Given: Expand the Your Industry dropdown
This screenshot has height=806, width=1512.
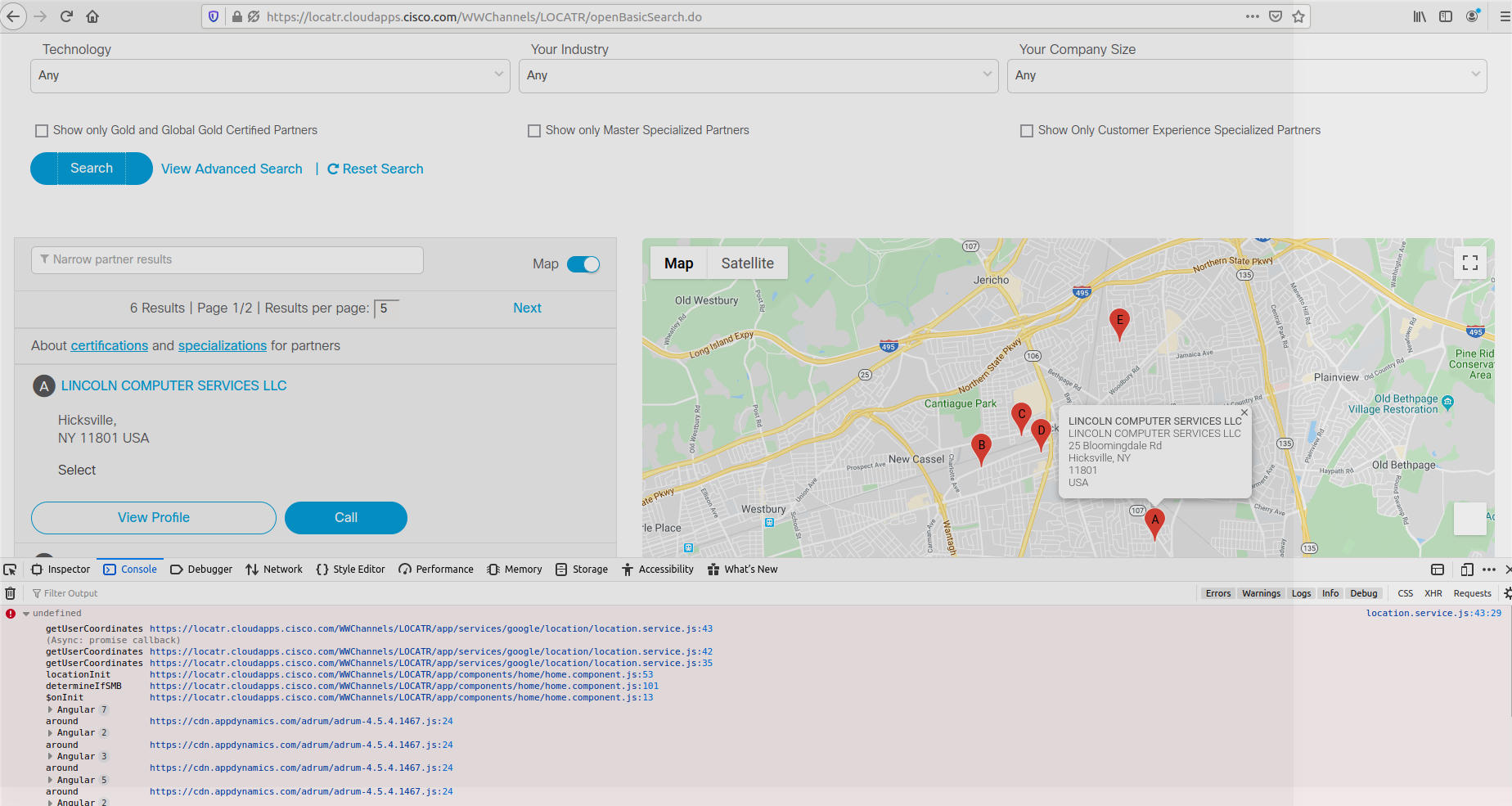Looking at the screenshot, I should point(758,75).
